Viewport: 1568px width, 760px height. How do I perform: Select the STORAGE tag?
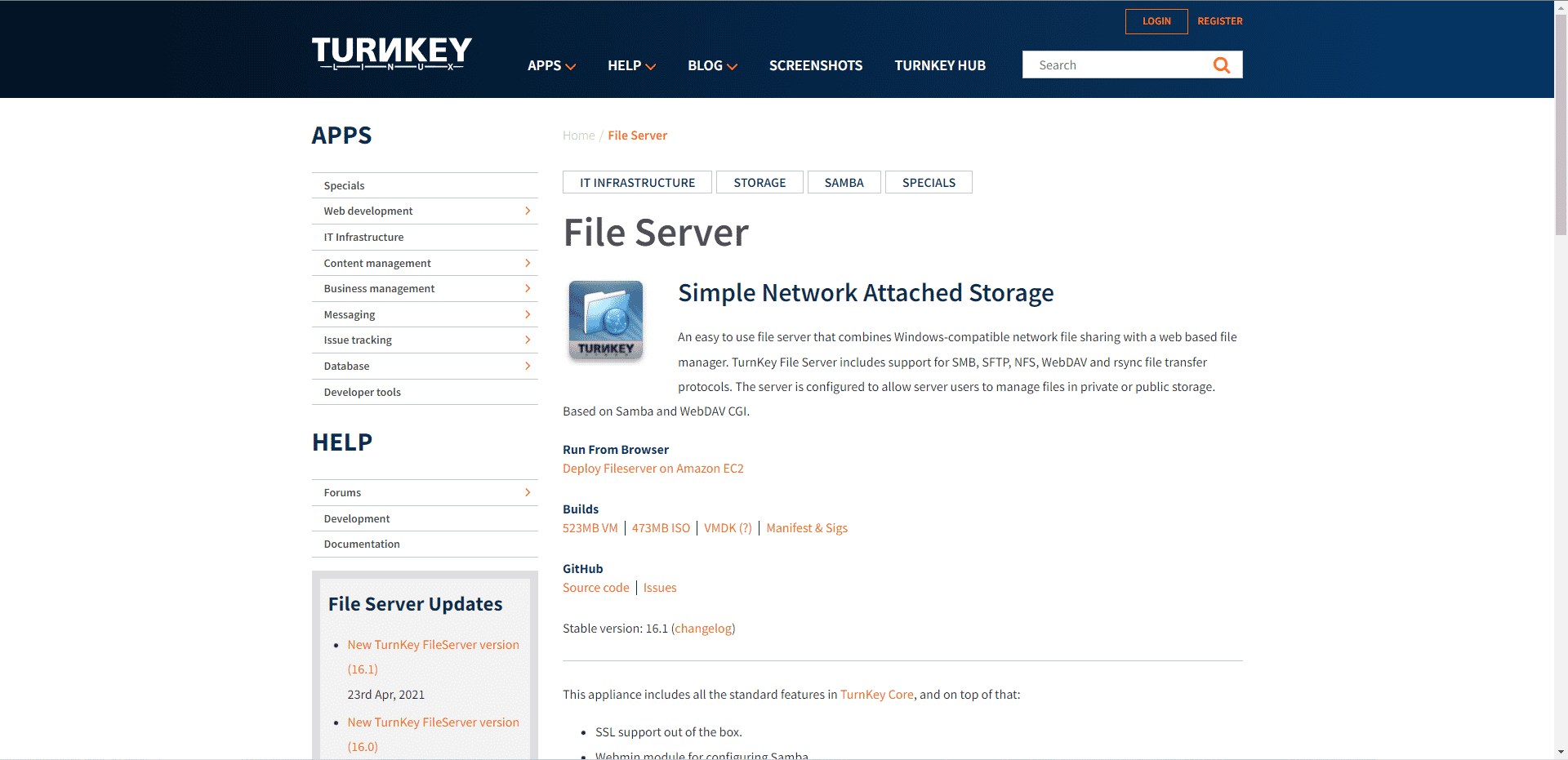click(x=759, y=182)
